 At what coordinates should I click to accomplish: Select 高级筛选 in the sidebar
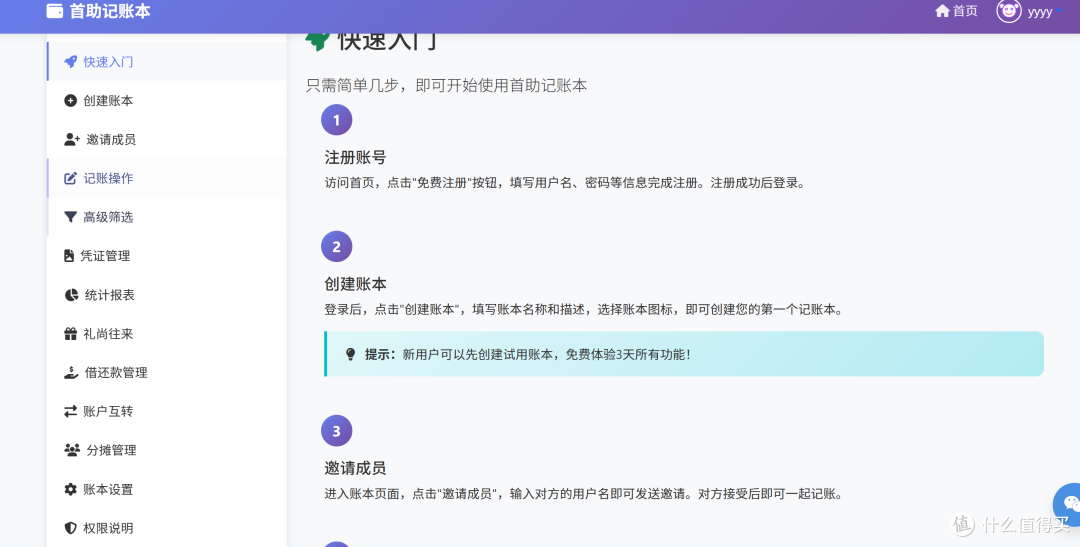(167, 217)
